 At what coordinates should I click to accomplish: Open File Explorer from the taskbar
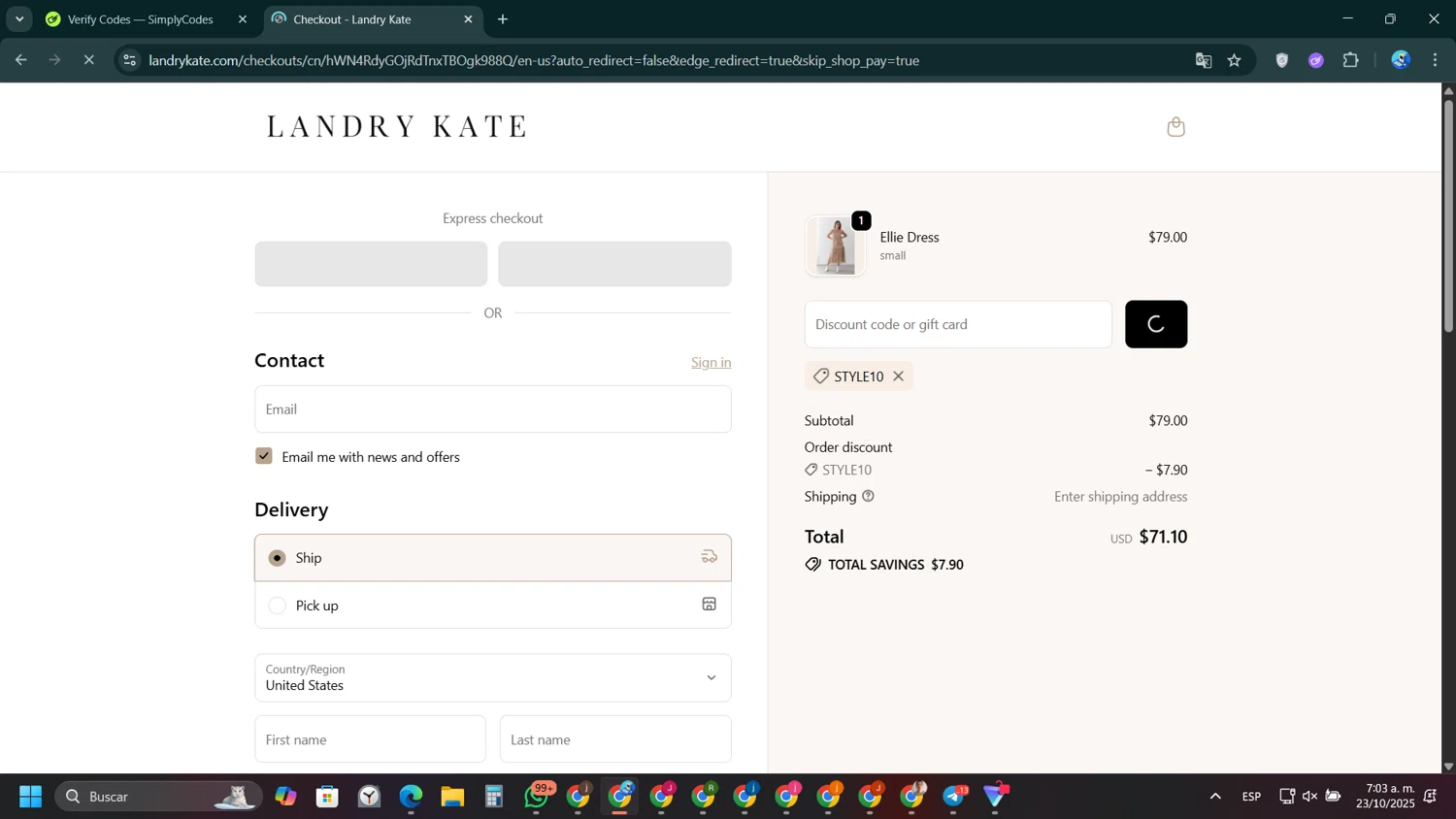pyautogui.click(x=452, y=797)
